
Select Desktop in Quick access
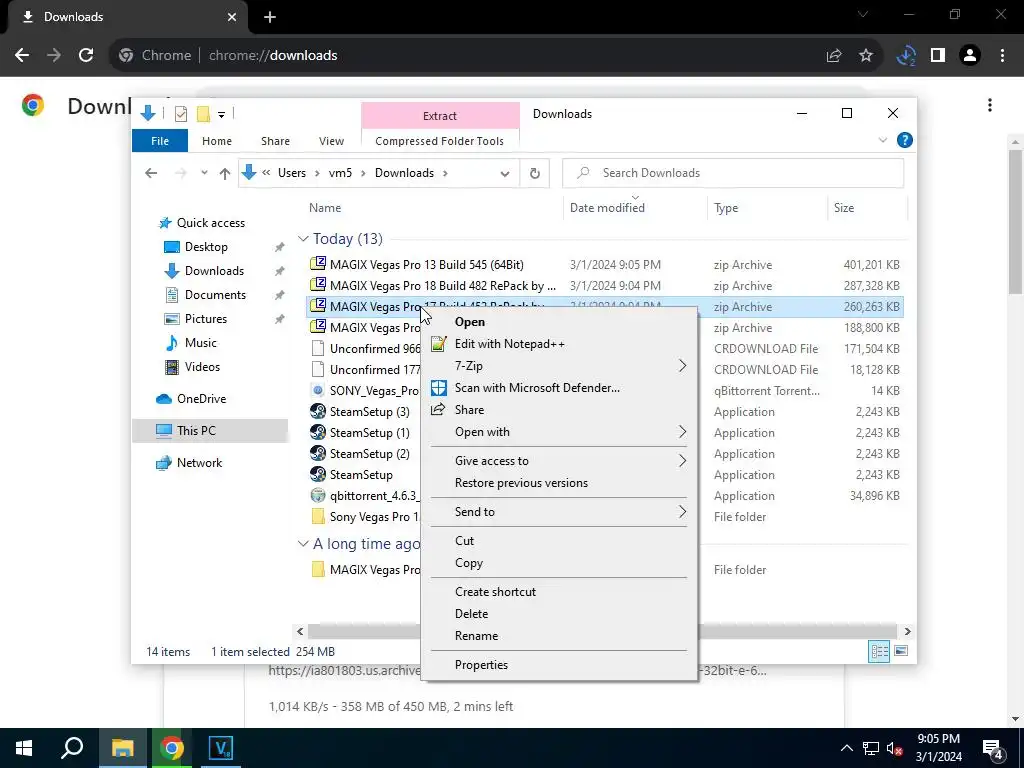[x=206, y=247]
